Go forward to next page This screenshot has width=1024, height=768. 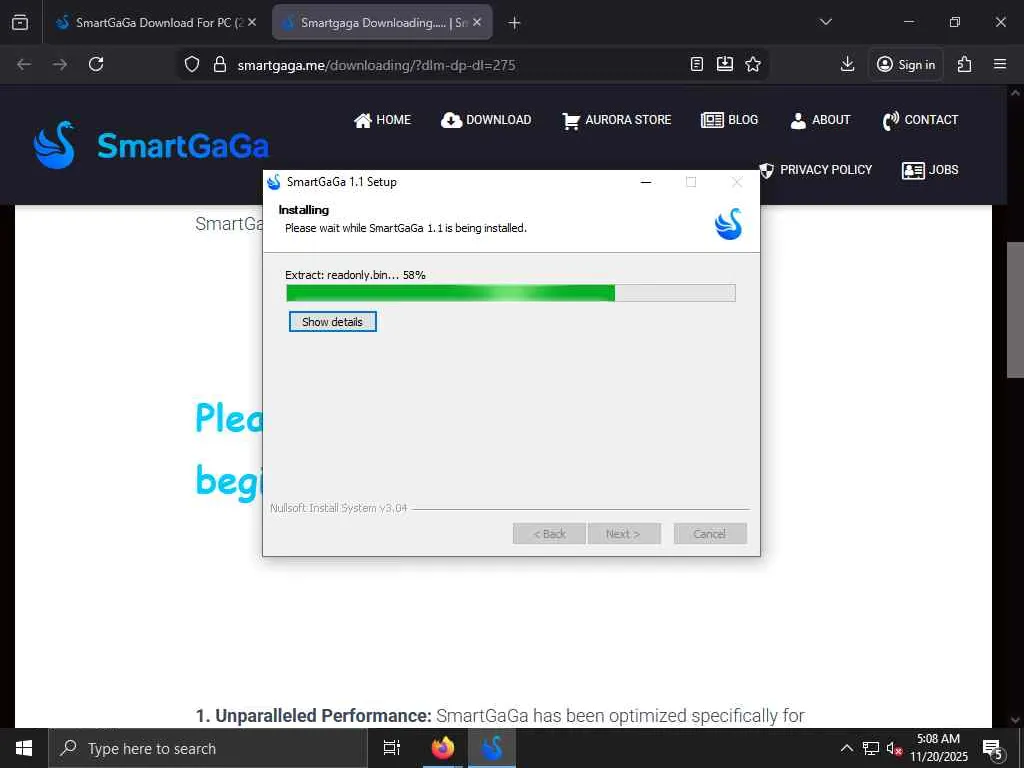[60, 64]
